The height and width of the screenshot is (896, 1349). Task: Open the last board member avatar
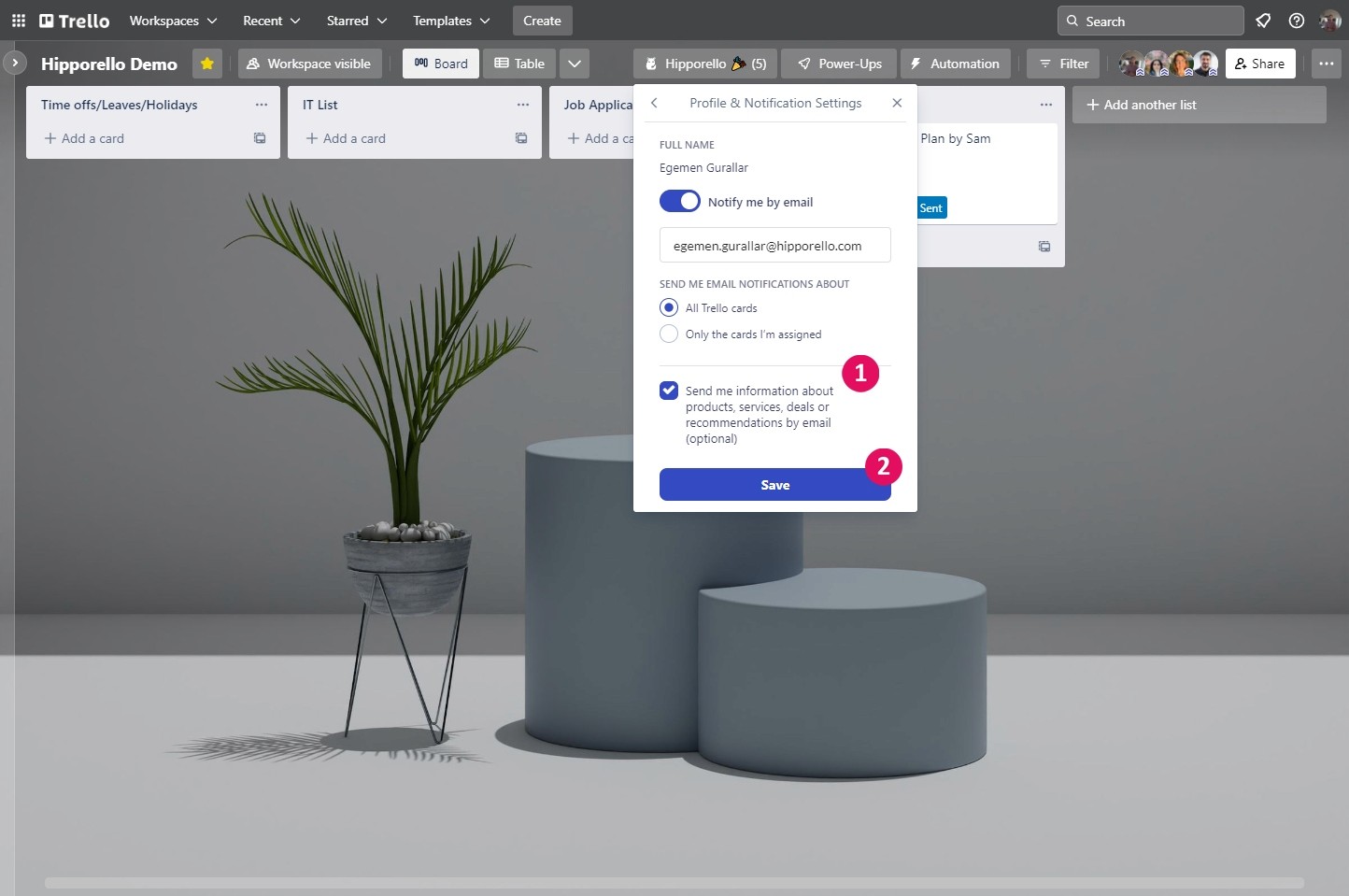[x=1206, y=64]
